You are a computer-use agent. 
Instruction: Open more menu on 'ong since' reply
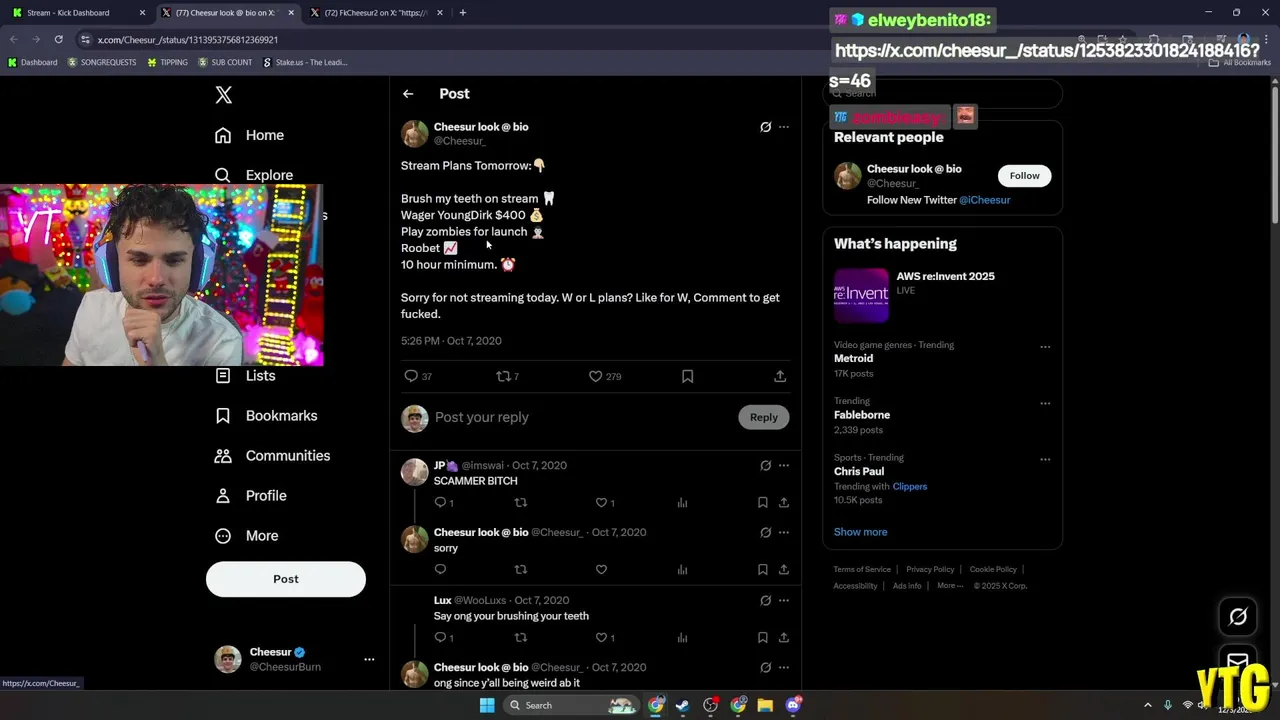click(784, 667)
